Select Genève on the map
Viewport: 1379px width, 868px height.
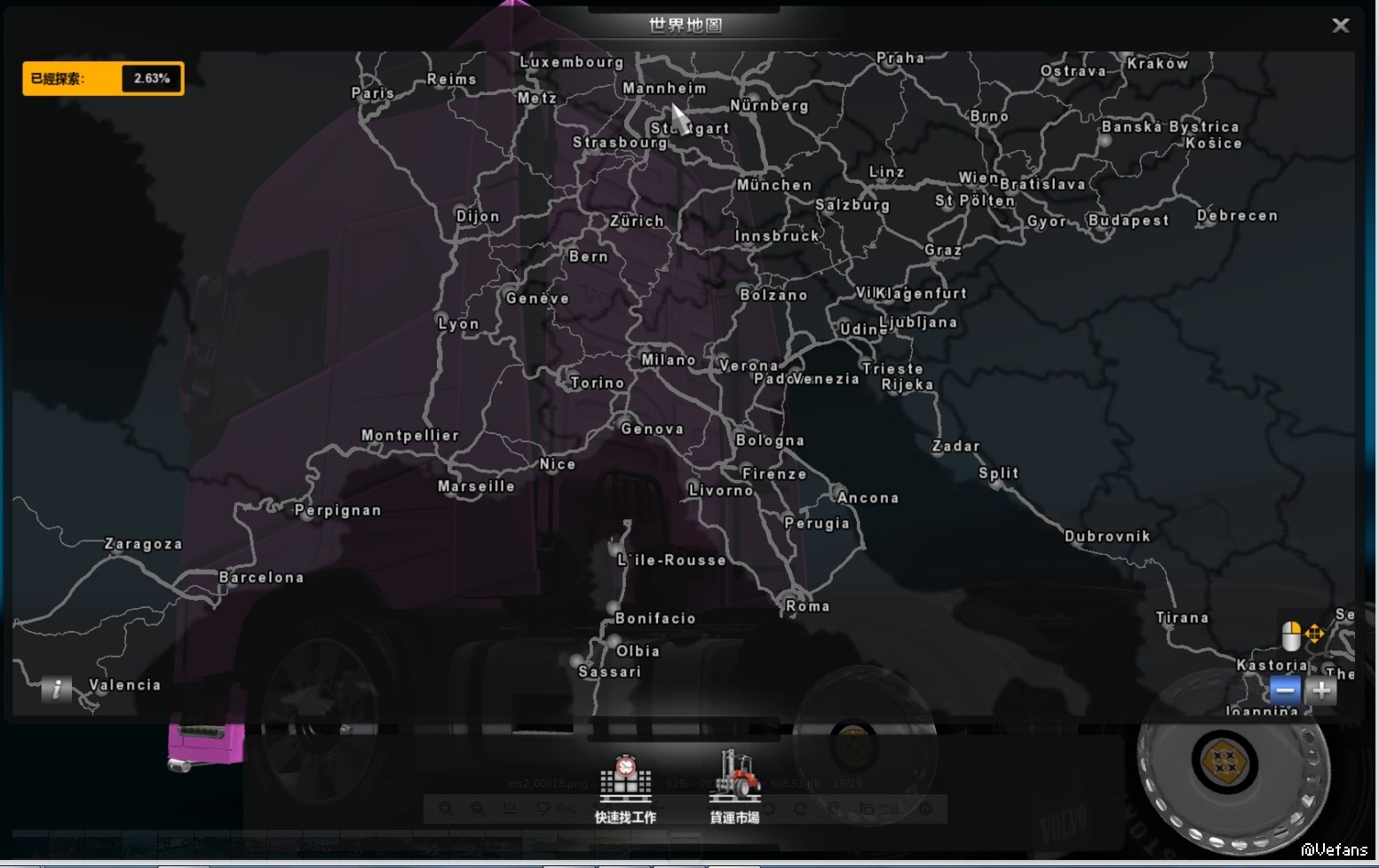click(538, 298)
